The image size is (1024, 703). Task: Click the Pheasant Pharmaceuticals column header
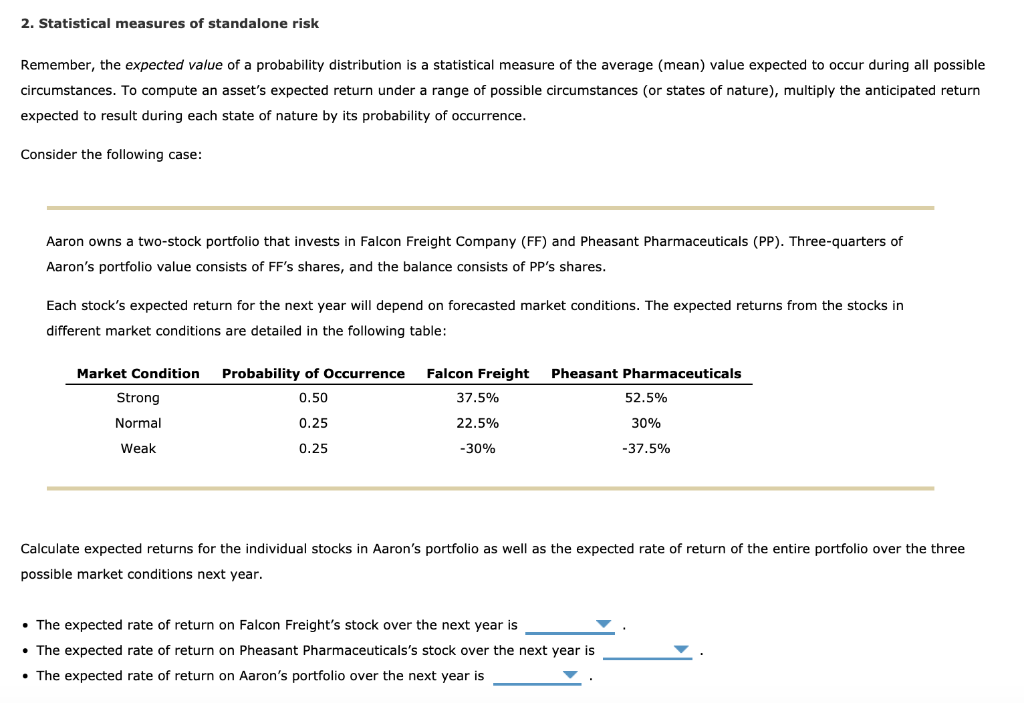646,373
